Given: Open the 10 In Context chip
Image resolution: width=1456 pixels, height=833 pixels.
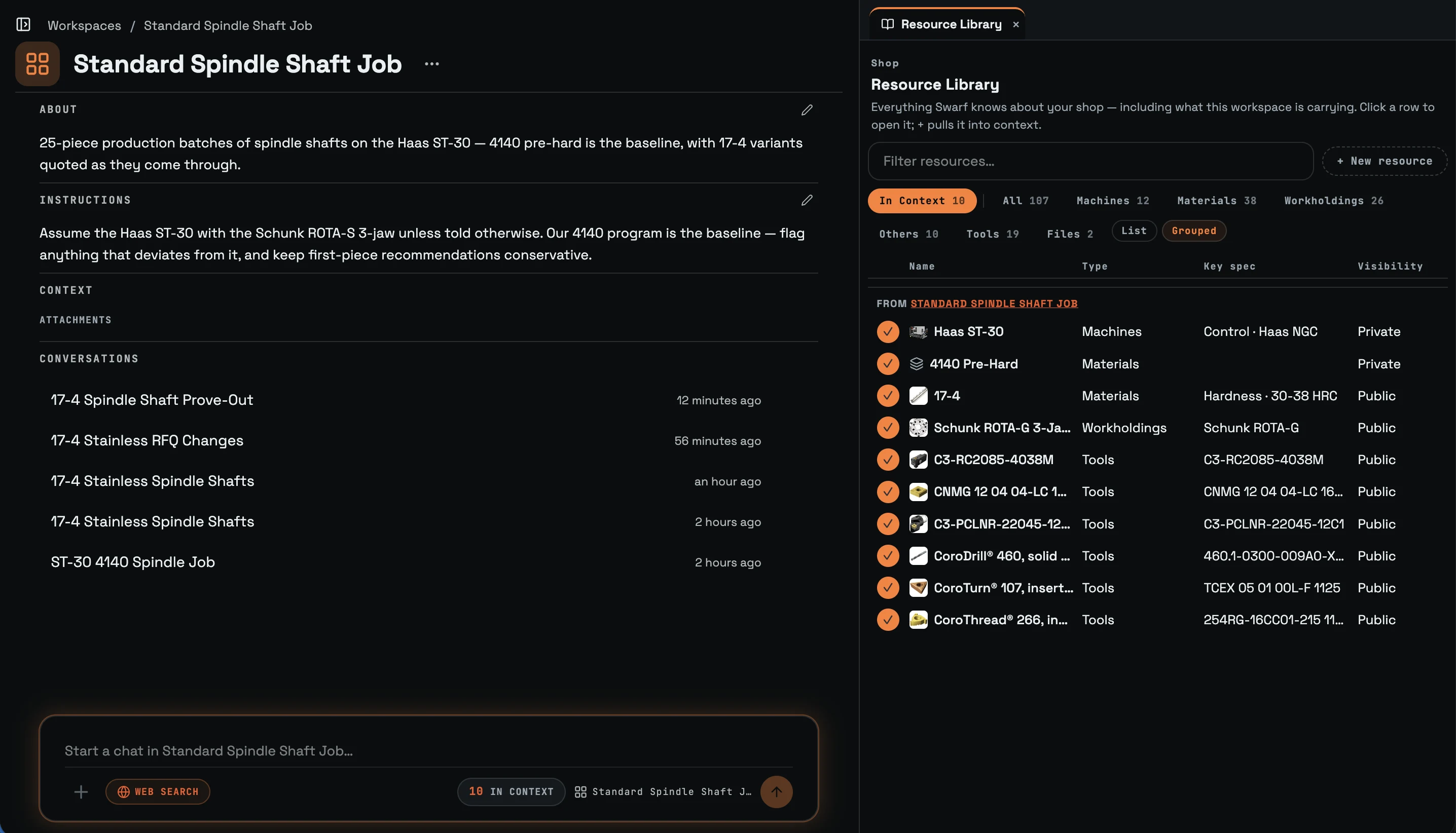Looking at the screenshot, I should coord(511,792).
